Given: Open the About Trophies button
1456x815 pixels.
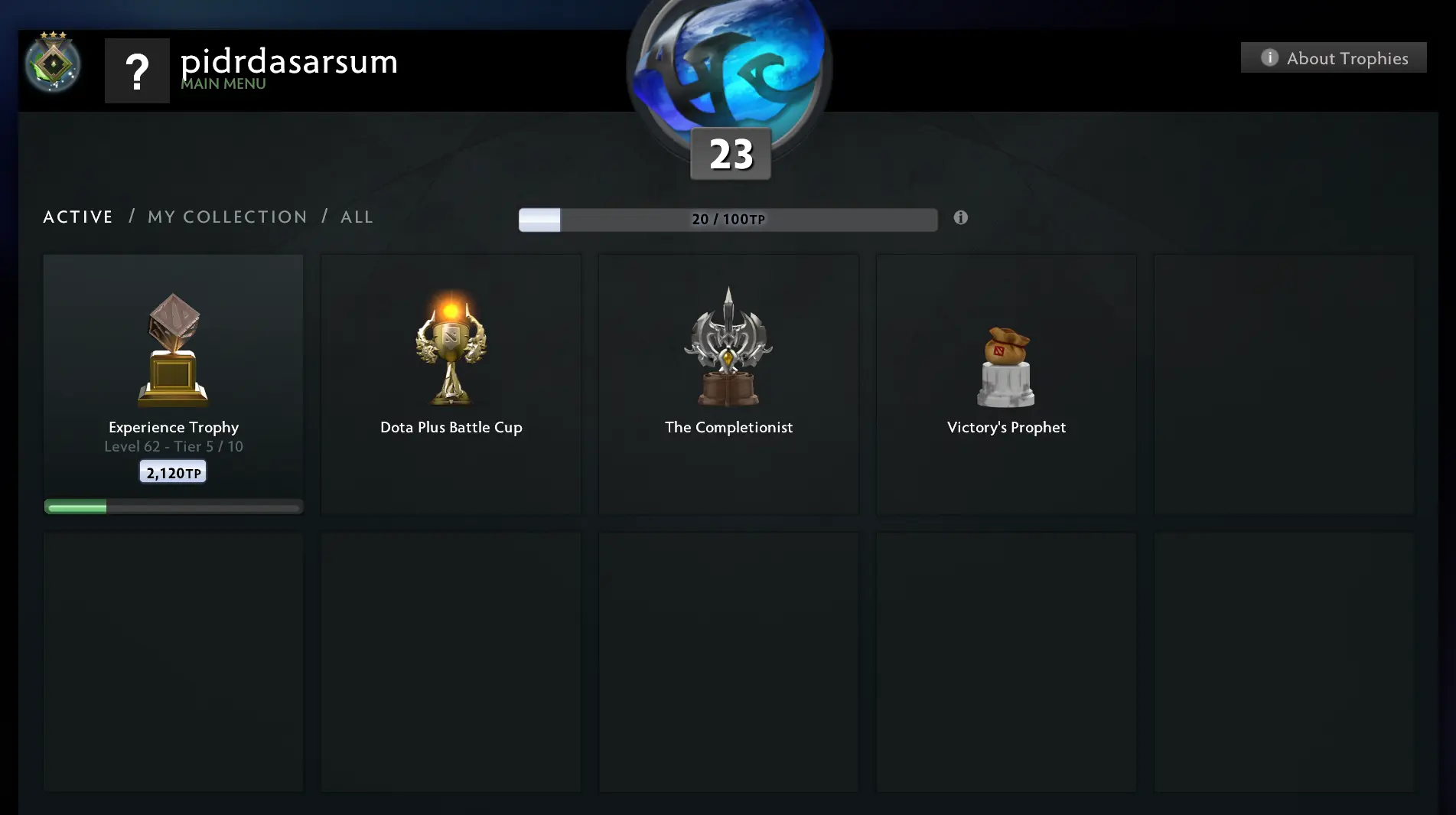Looking at the screenshot, I should tap(1334, 57).
